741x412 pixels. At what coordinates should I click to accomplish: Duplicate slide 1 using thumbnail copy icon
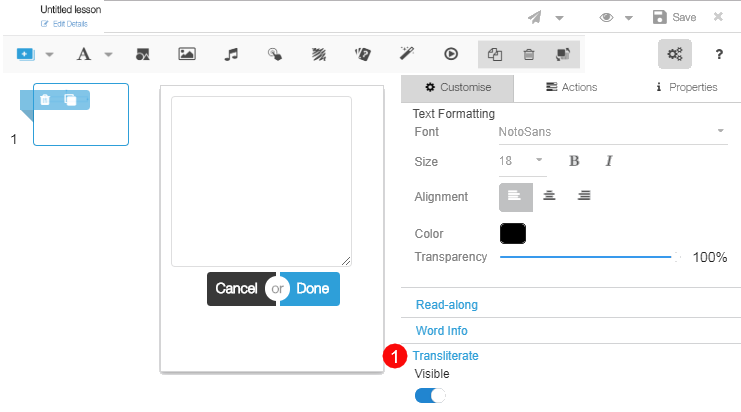point(71,100)
